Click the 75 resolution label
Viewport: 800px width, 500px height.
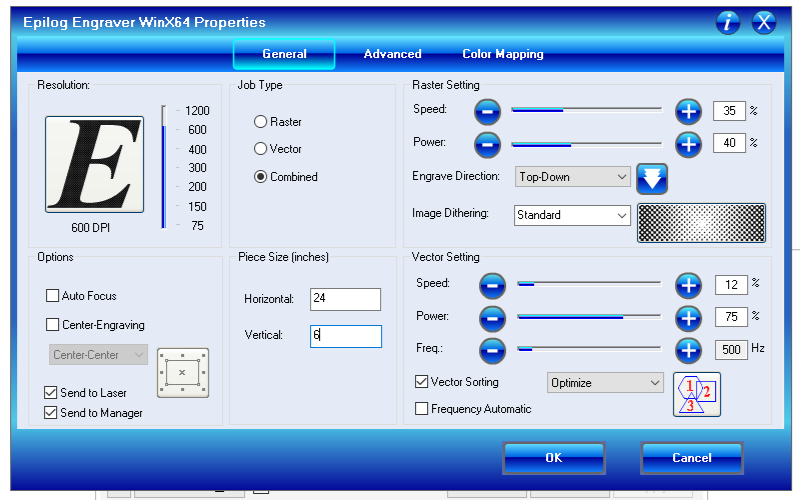click(197, 226)
